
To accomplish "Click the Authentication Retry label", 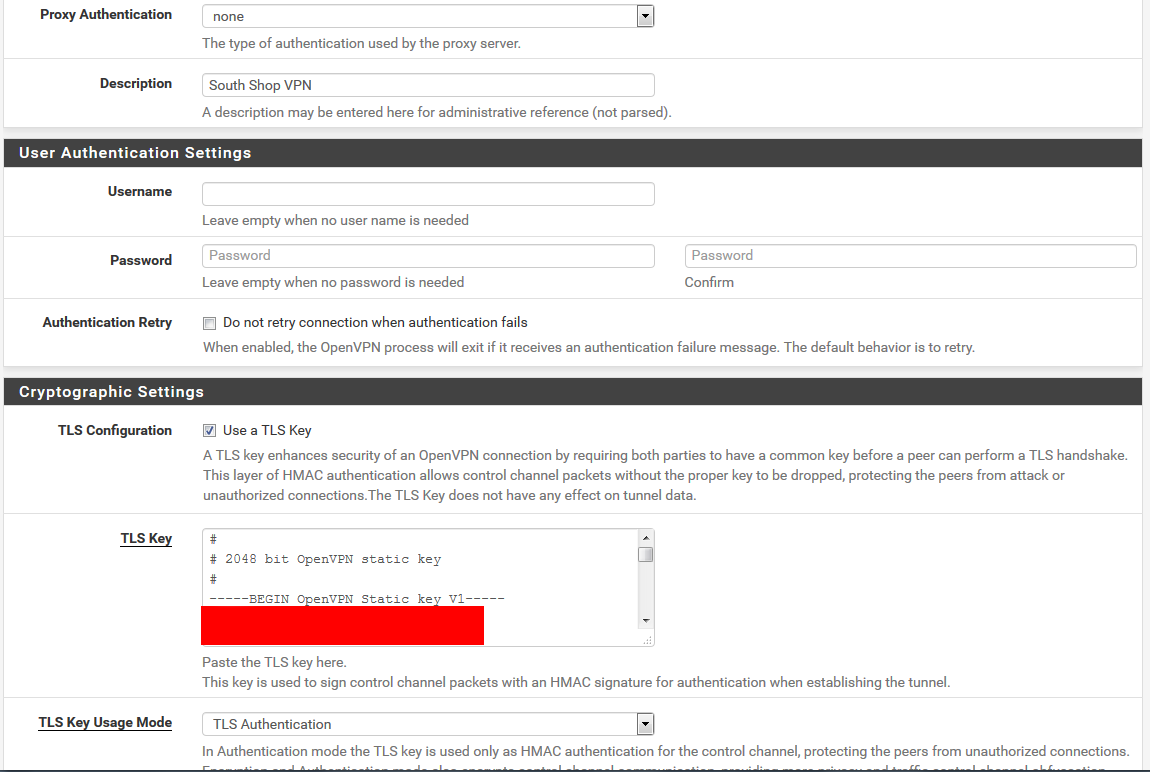I will tap(107, 322).
